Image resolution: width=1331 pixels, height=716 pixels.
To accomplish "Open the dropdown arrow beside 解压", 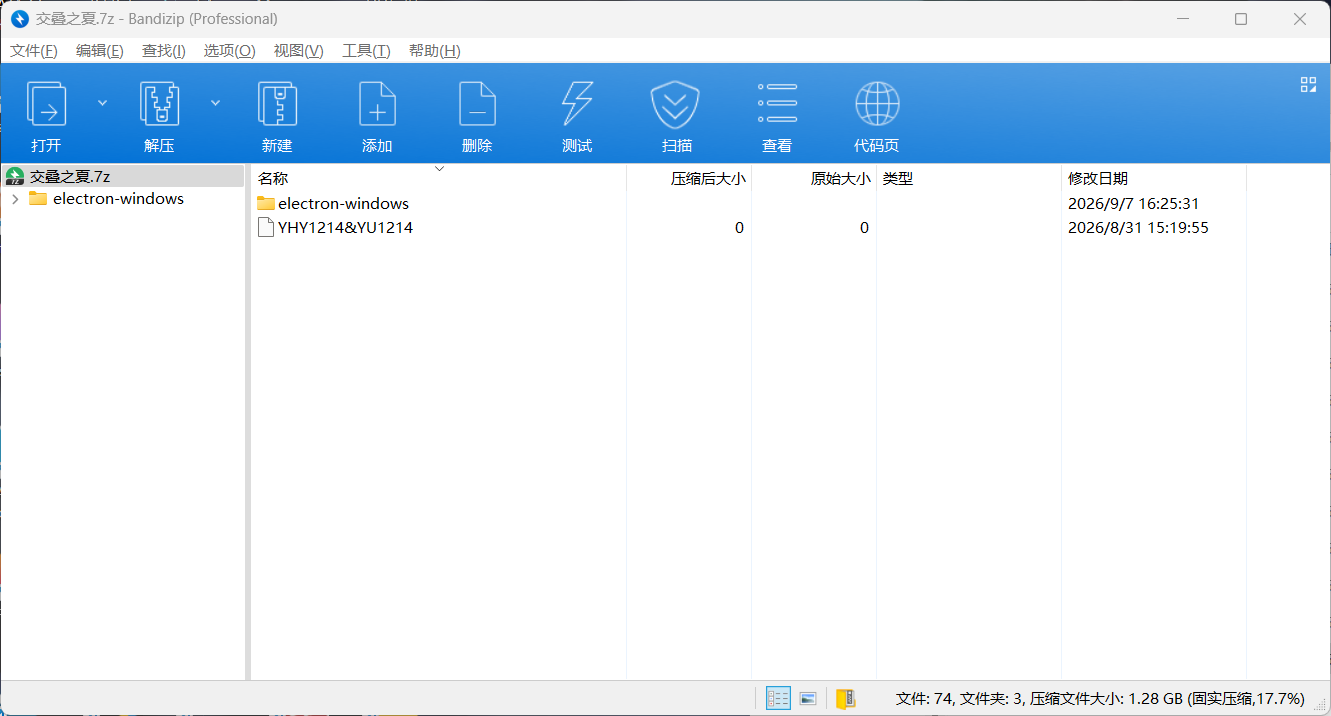I will click(215, 102).
